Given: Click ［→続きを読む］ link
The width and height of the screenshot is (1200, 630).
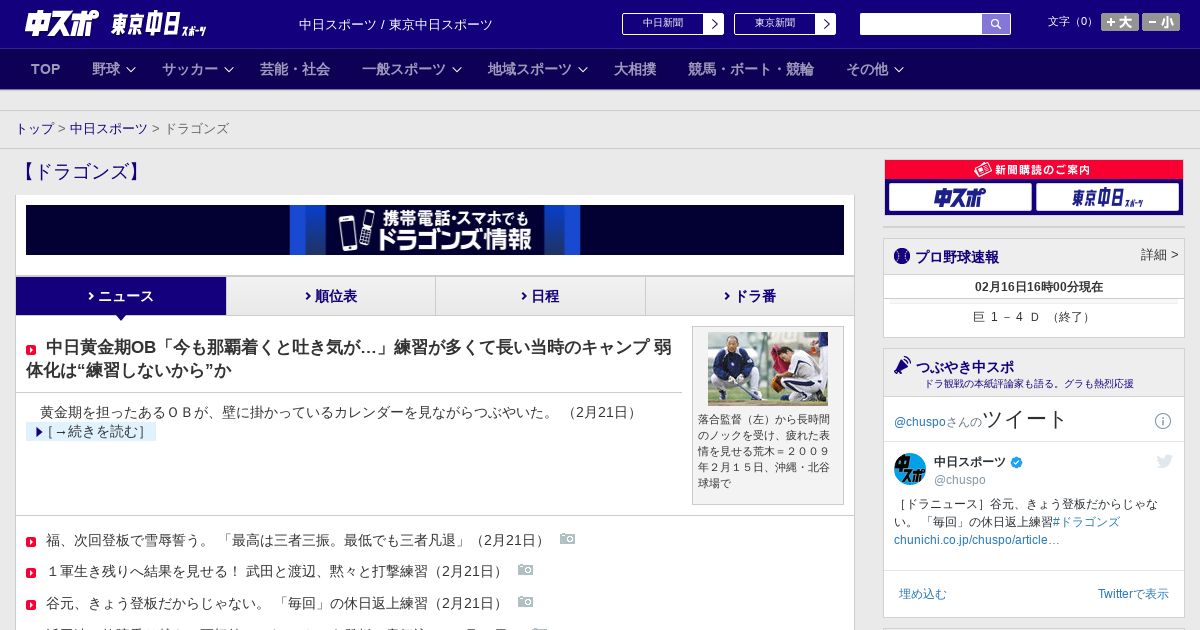Looking at the screenshot, I should pyautogui.click(x=91, y=432).
